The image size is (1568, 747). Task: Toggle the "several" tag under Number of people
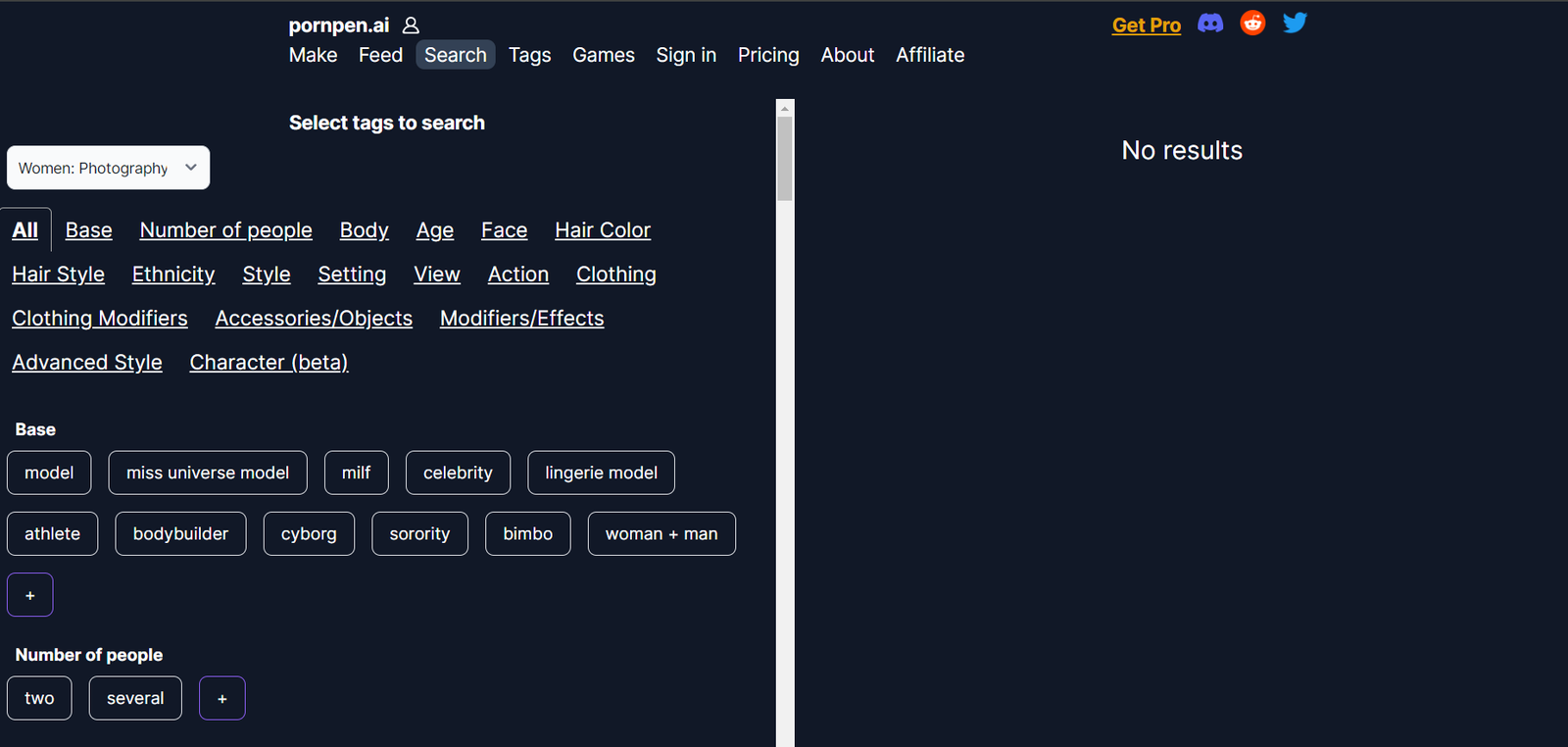point(135,698)
